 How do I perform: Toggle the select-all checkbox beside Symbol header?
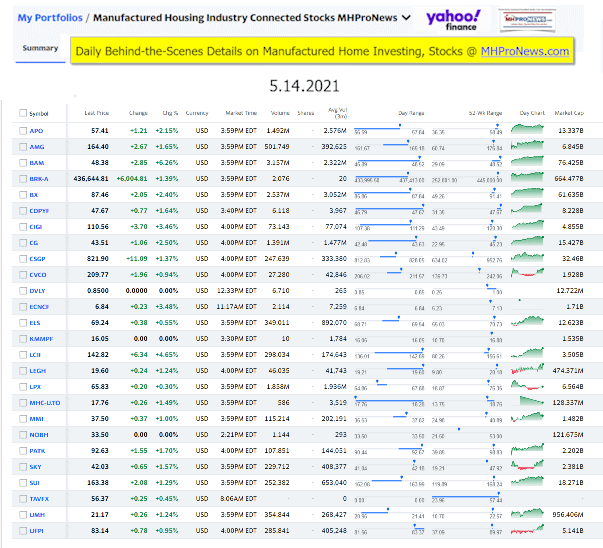tap(23, 113)
